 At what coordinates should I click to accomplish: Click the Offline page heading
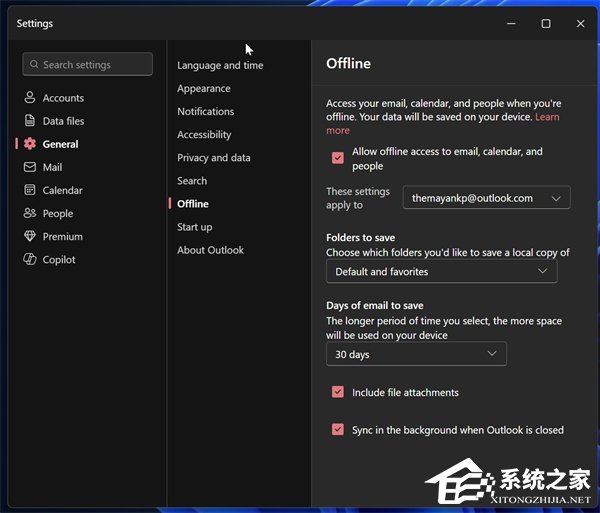348,64
